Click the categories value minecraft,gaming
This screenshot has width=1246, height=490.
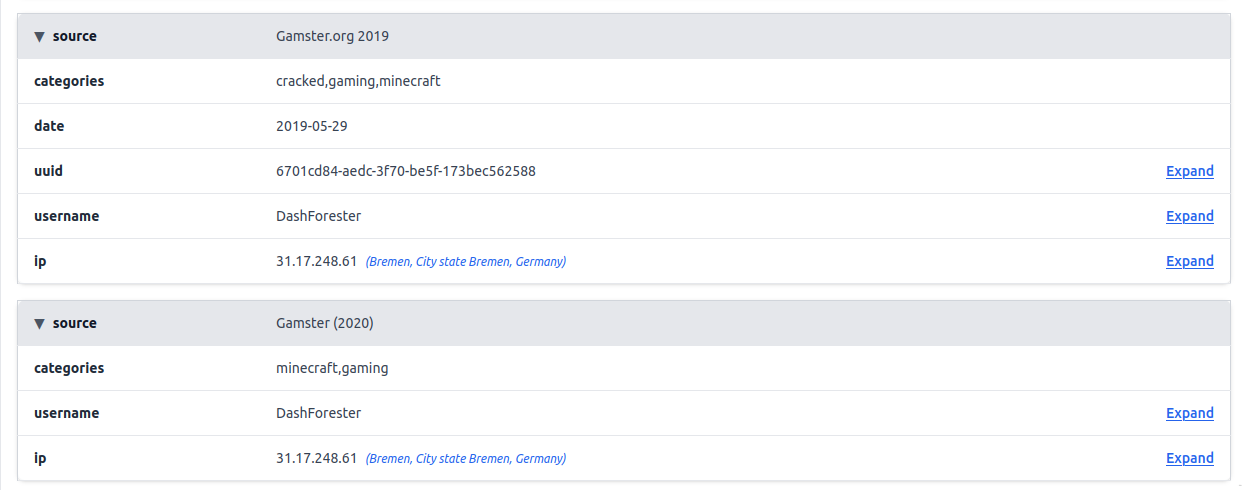coord(332,368)
